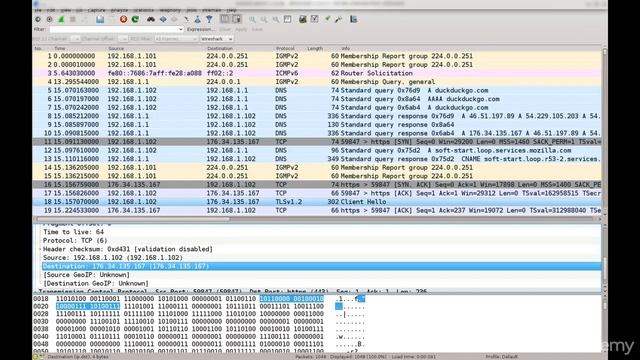Select packet 3 Router Solicitation row
Viewport: 640px width, 360px height.
tap(317, 73)
